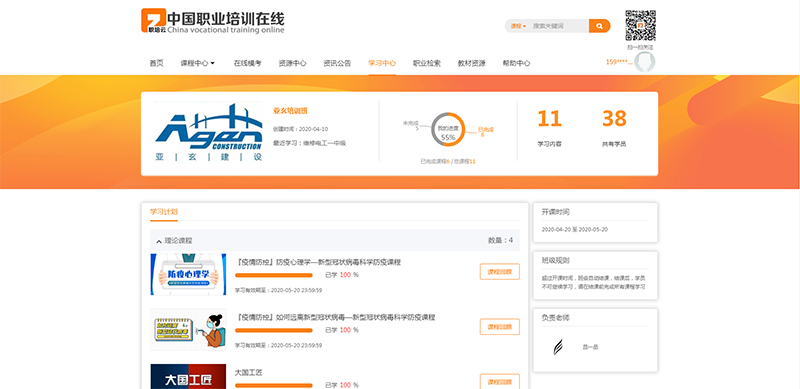Go to the 首页 menu item
This screenshot has height=389, width=800.
(x=157, y=63)
